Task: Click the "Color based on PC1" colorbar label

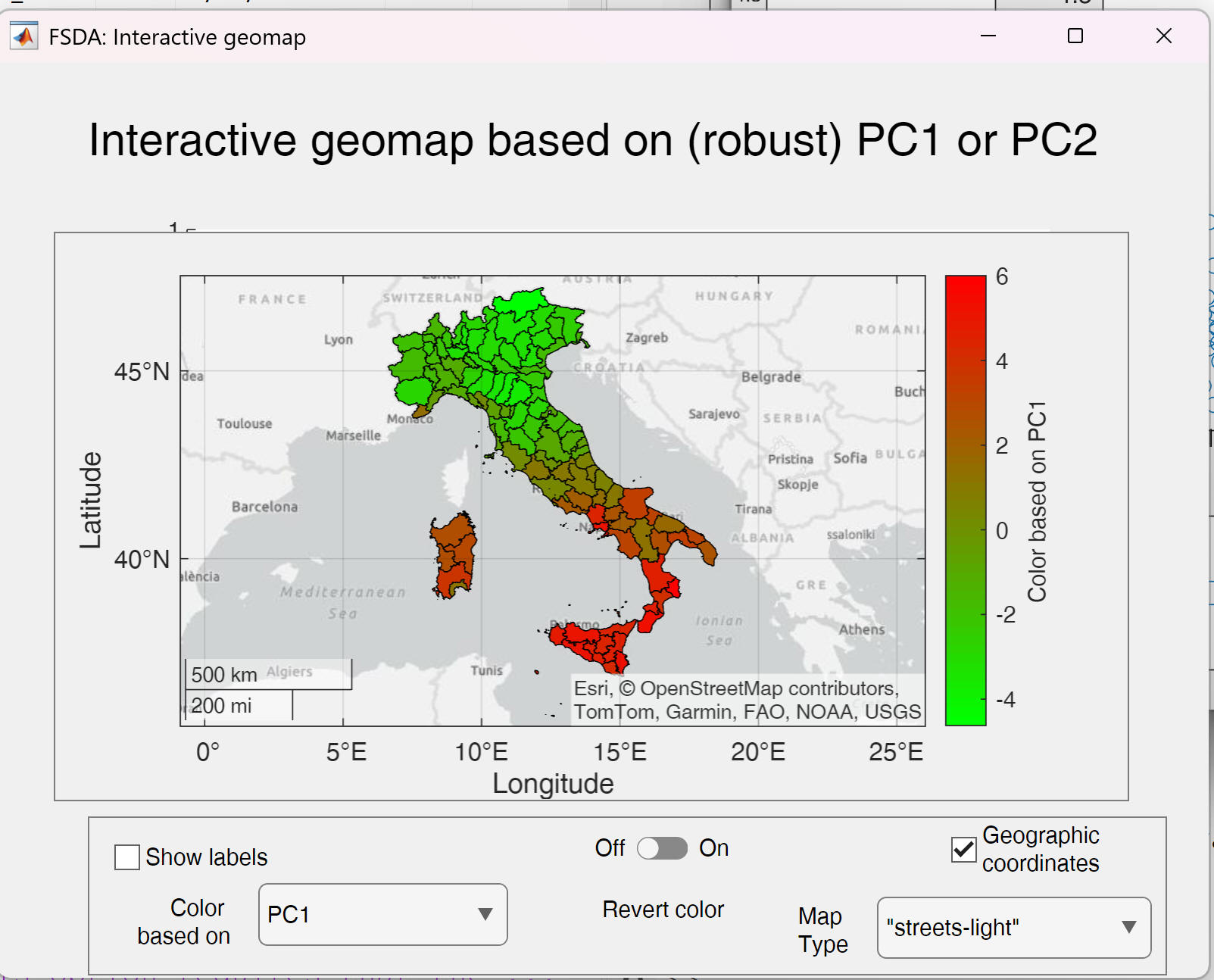Action: [1036, 501]
